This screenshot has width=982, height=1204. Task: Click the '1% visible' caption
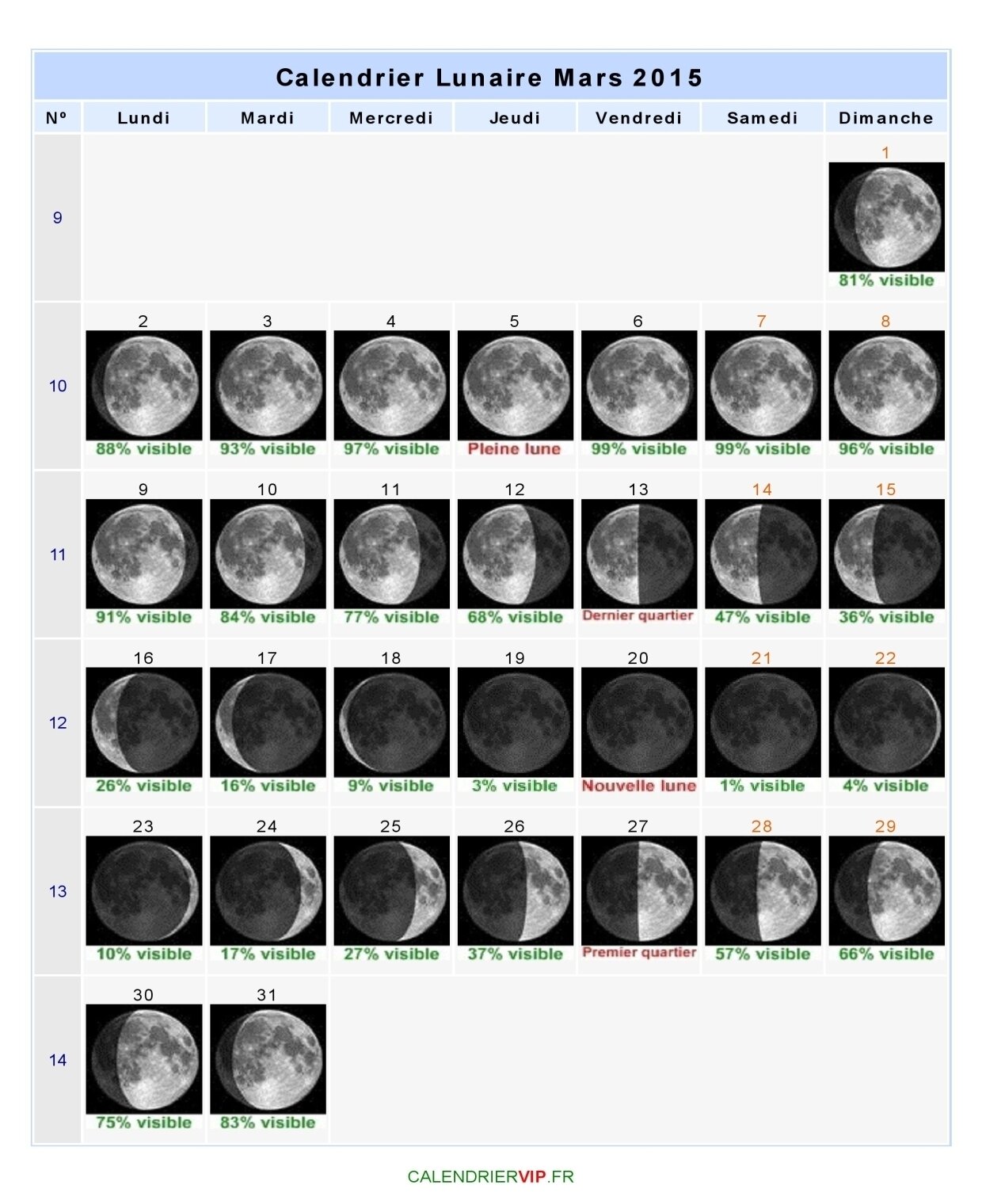(x=763, y=786)
